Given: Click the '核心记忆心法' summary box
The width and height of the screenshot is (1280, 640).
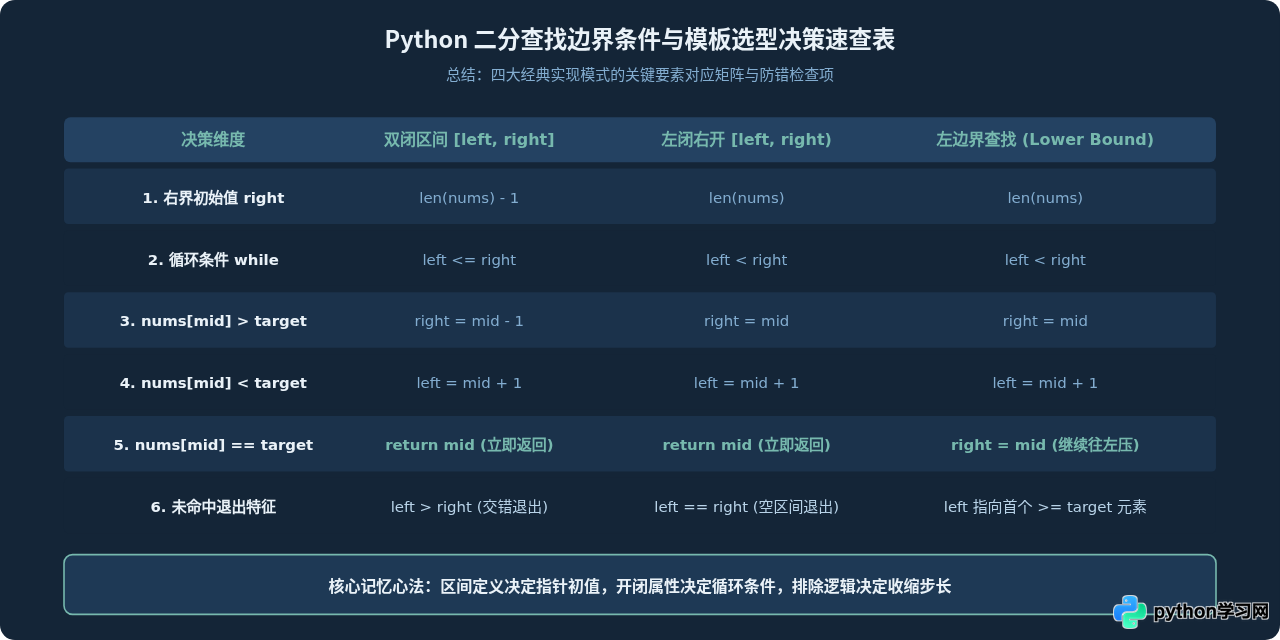Looking at the screenshot, I should pos(640,585).
